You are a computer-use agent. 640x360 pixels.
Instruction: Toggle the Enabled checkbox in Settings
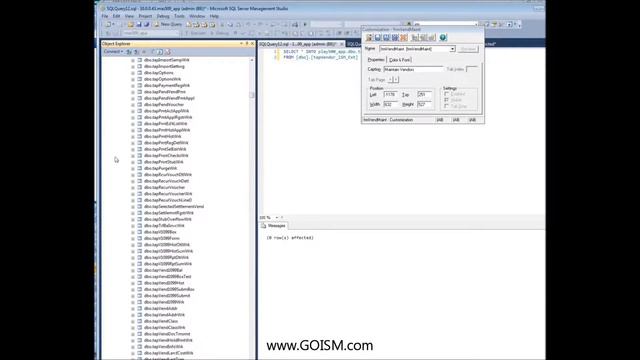click(x=447, y=94)
